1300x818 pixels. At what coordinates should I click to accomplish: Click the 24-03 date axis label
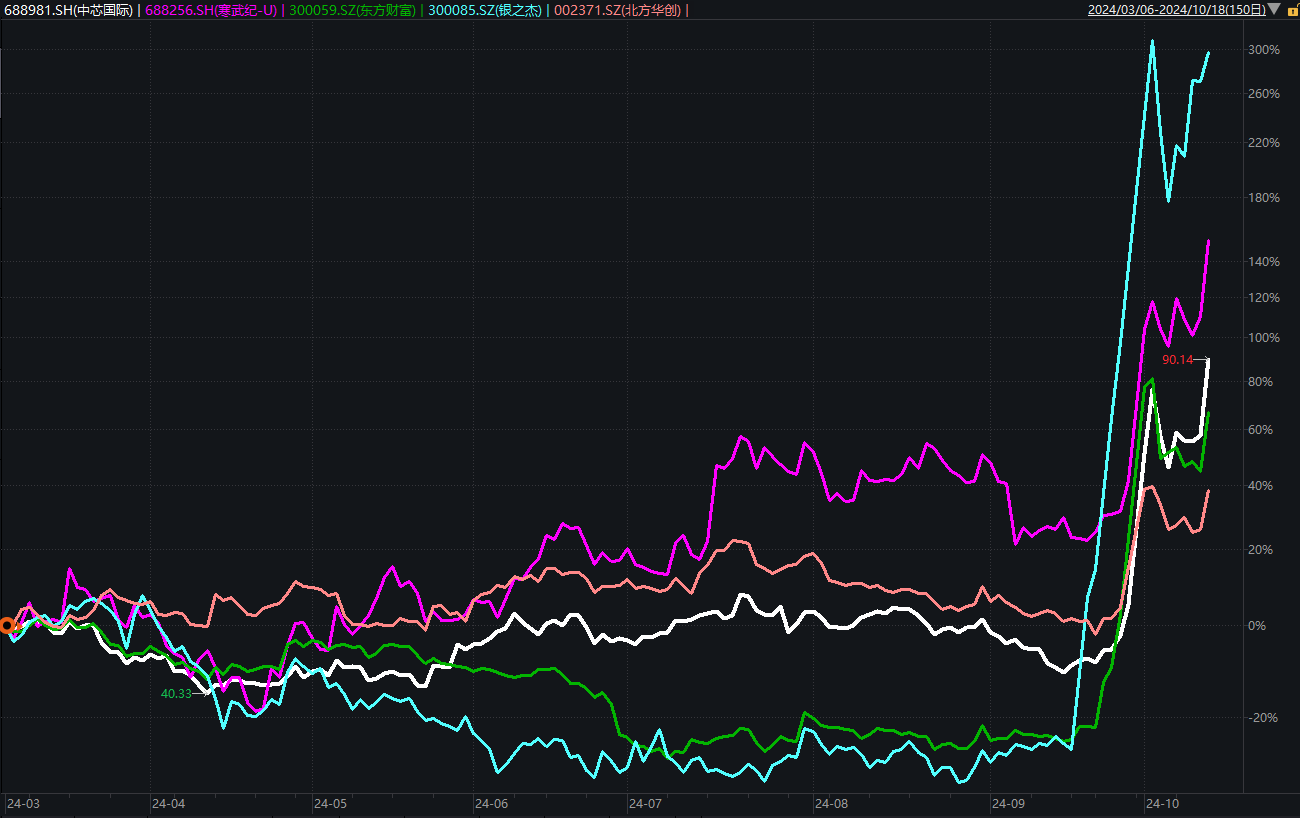coord(23,803)
